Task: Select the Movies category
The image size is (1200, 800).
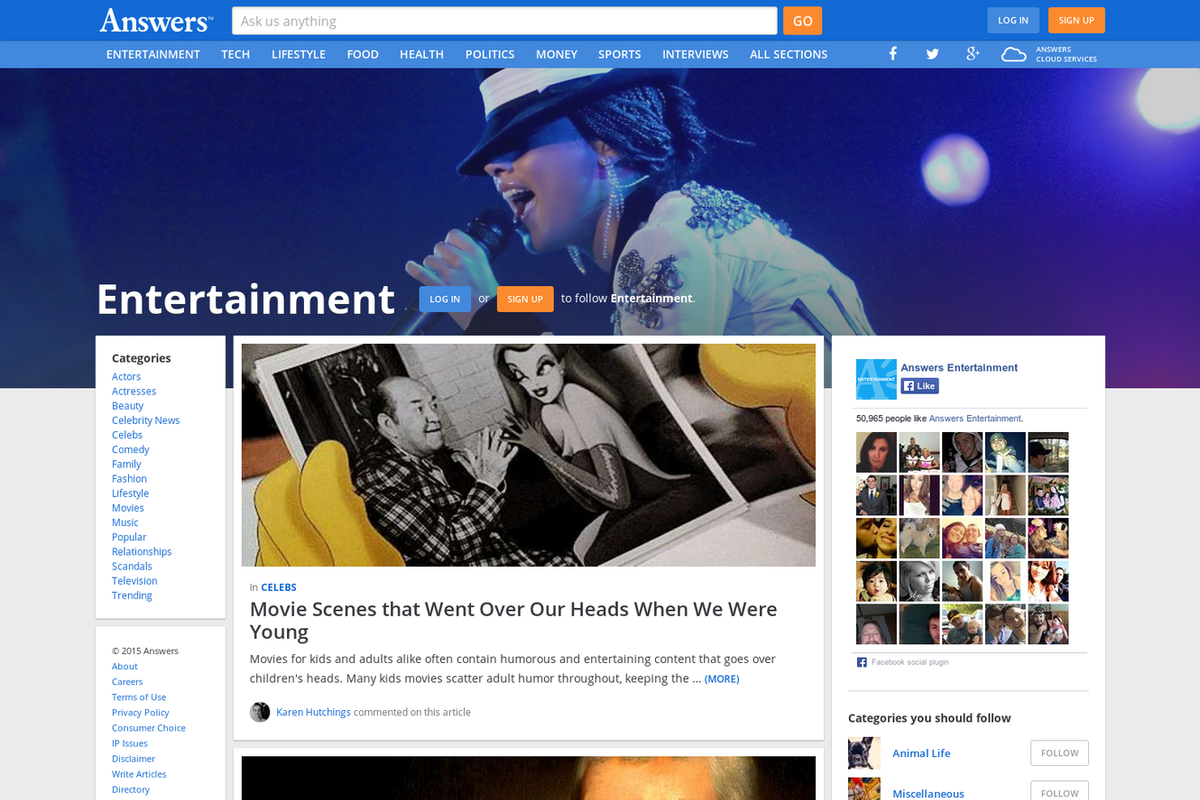Action: (128, 508)
